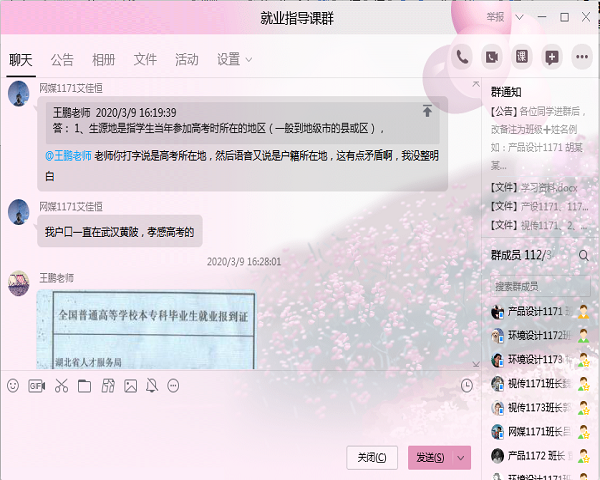Screen dimensions: 600x480
Task: Click avatar next to 我户口一直在武汉黄陂 message
Action: coord(18,212)
